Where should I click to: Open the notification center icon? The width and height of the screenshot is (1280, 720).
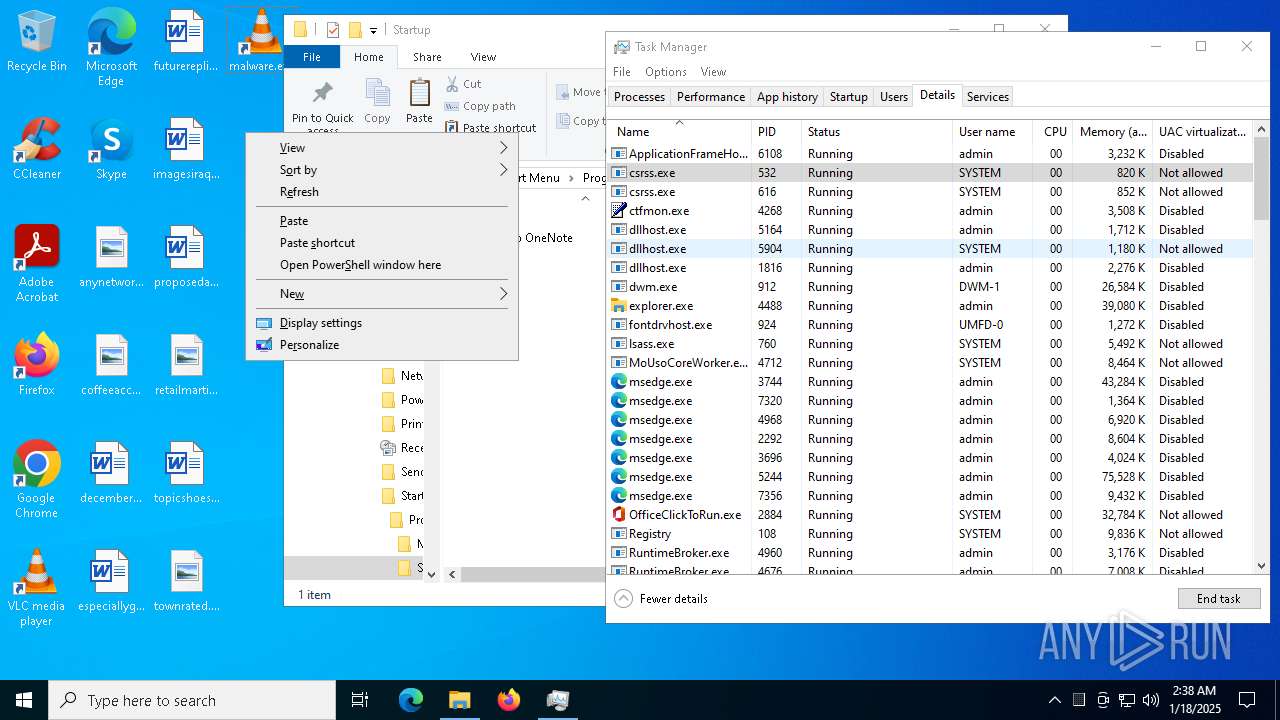(x=1247, y=700)
